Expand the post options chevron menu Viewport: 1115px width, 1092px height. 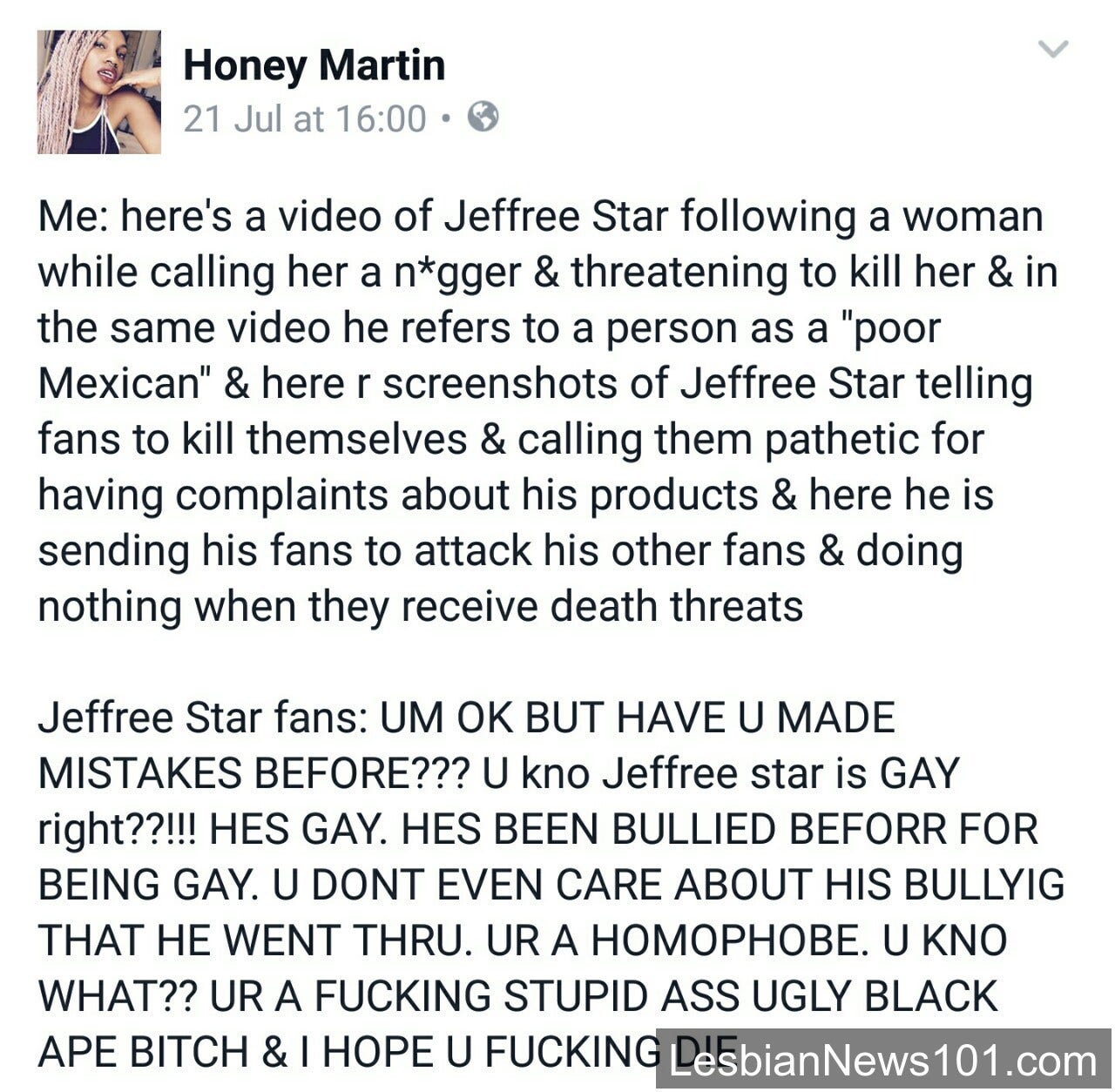pos(1054,49)
